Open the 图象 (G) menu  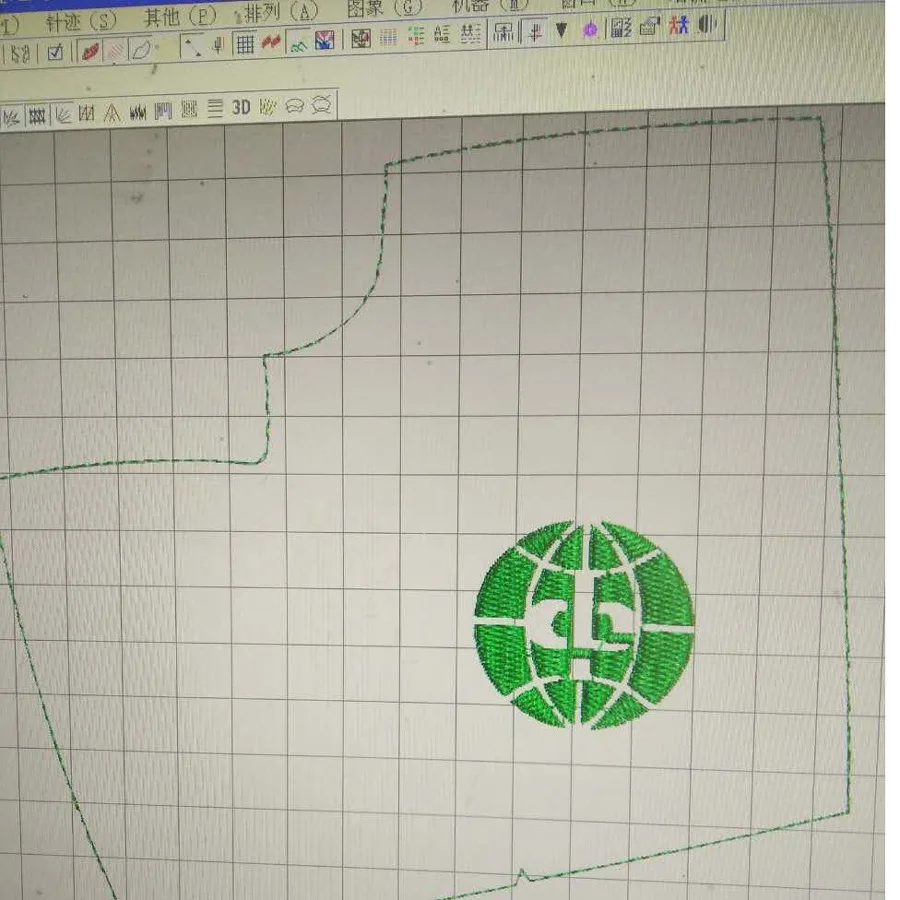click(x=385, y=7)
